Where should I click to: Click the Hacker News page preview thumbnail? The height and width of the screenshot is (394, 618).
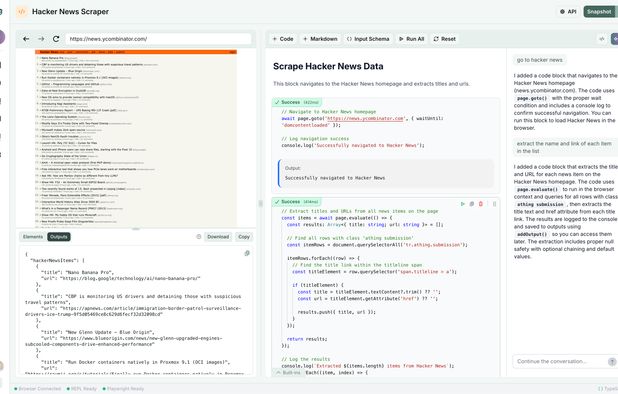136,138
